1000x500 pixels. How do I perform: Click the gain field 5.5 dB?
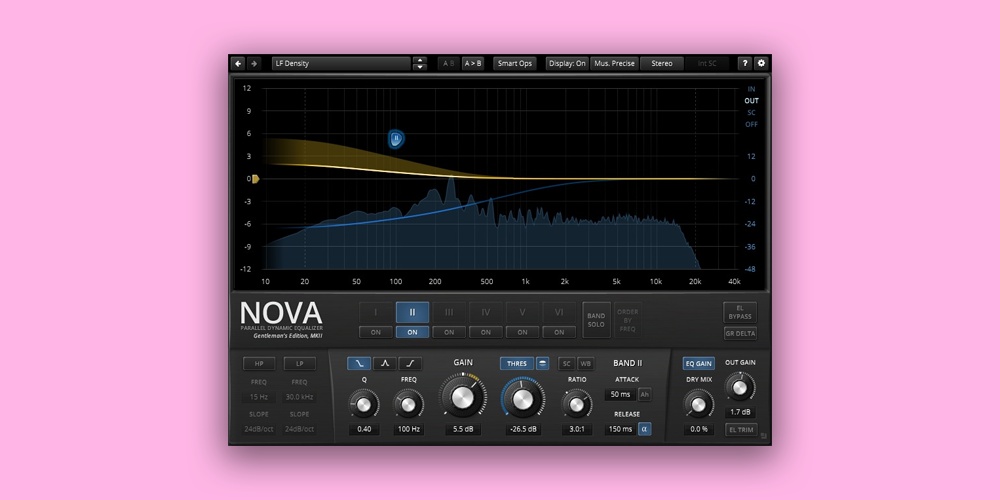tap(463, 429)
